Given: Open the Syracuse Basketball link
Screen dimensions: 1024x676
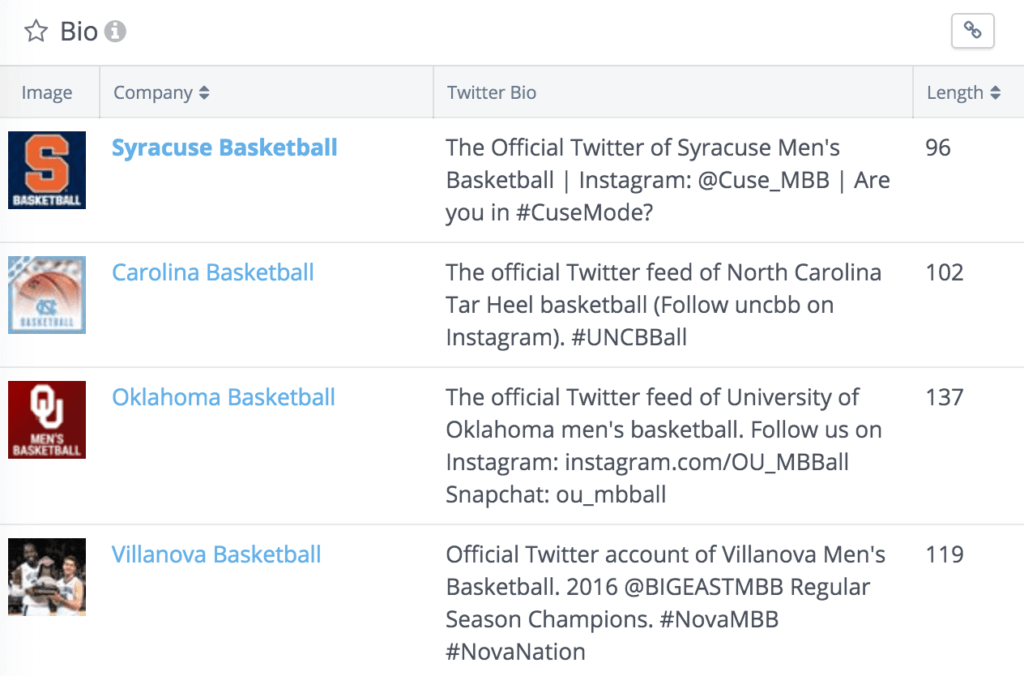Looking at the screenshot, I should pos(224,148).
